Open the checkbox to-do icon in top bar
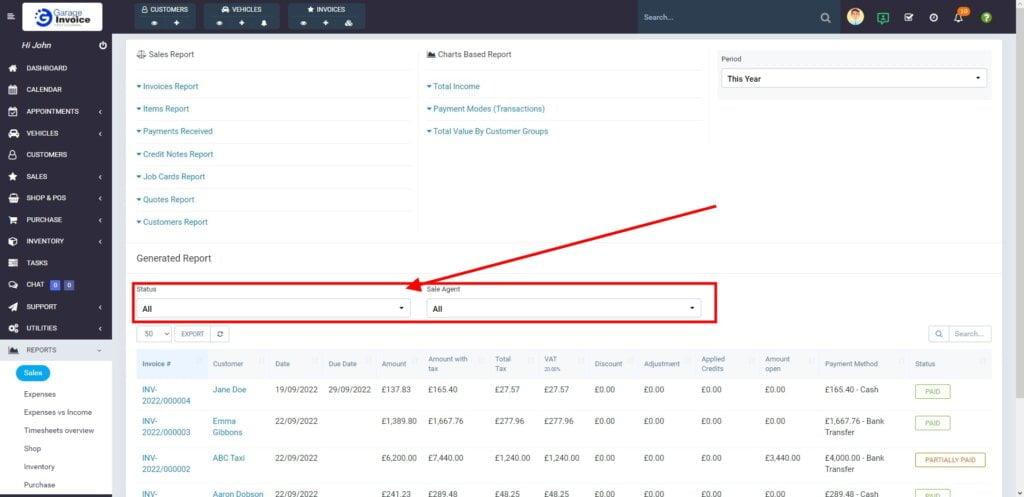 tap(908, 17)
